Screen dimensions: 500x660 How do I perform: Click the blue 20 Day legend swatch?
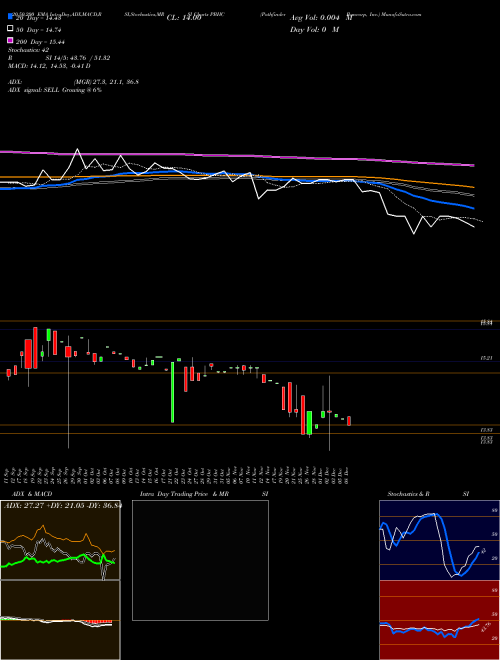11,16
